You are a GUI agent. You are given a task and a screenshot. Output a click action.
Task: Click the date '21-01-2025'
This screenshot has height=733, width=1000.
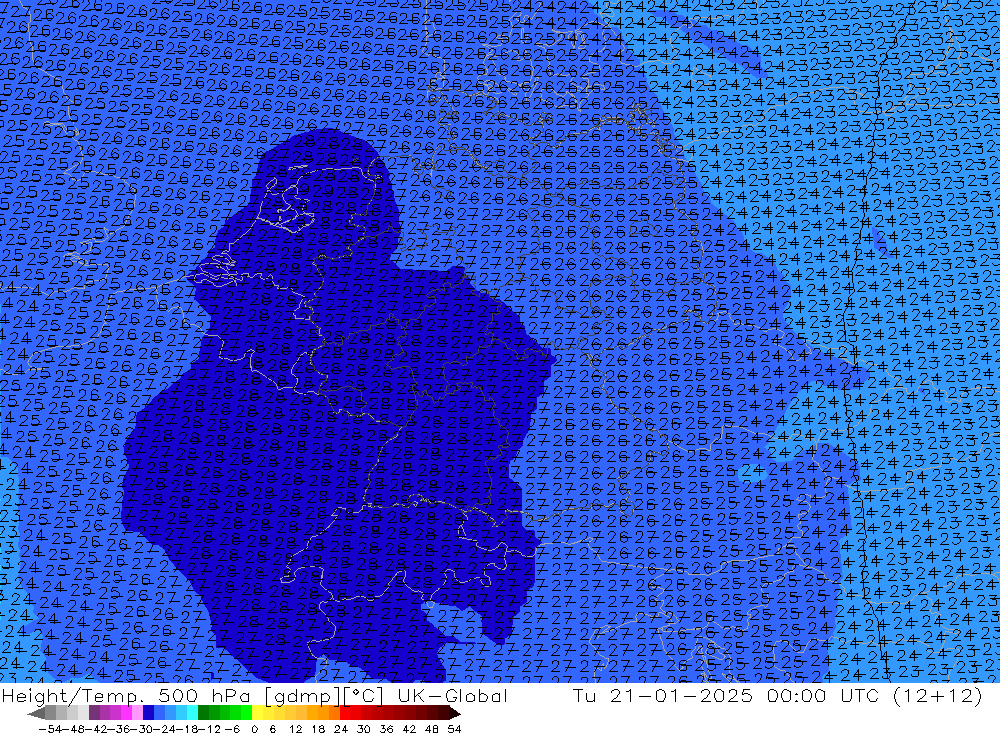(x=681, y=695)
